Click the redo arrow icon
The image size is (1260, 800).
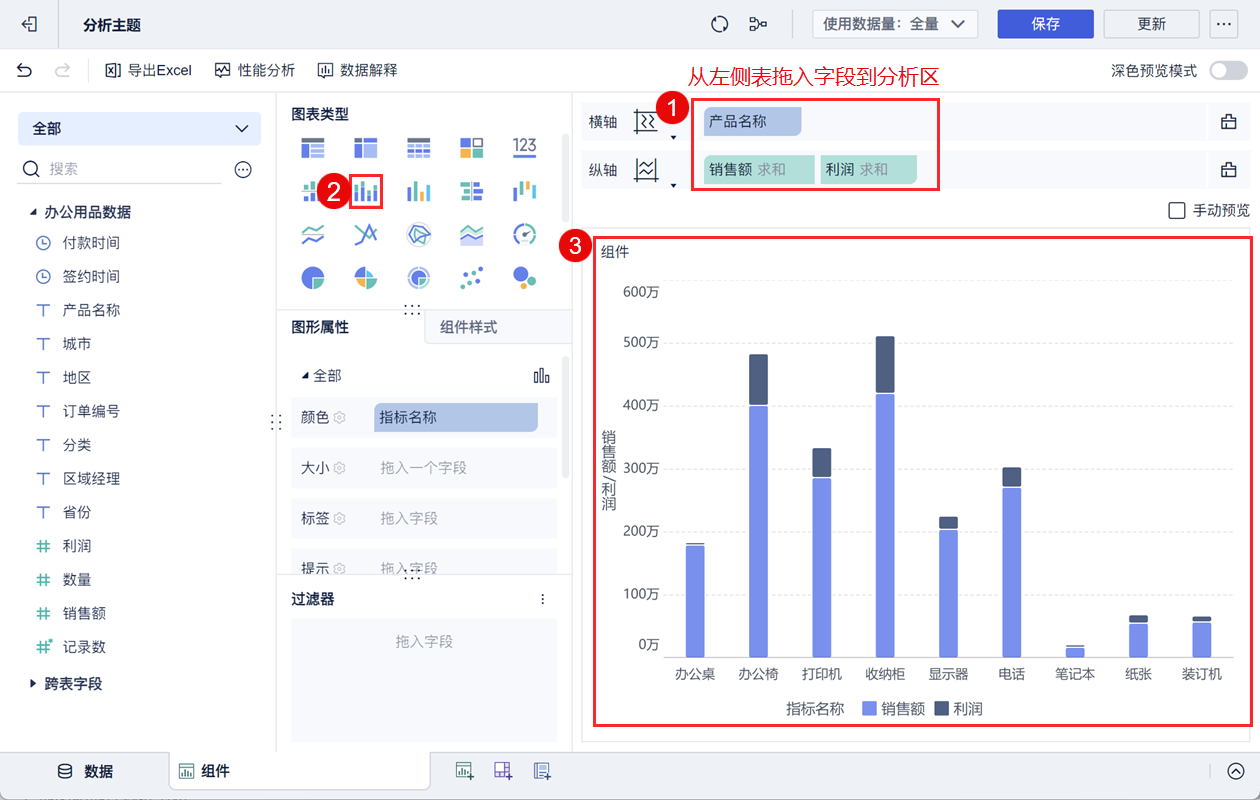[62, 70]
